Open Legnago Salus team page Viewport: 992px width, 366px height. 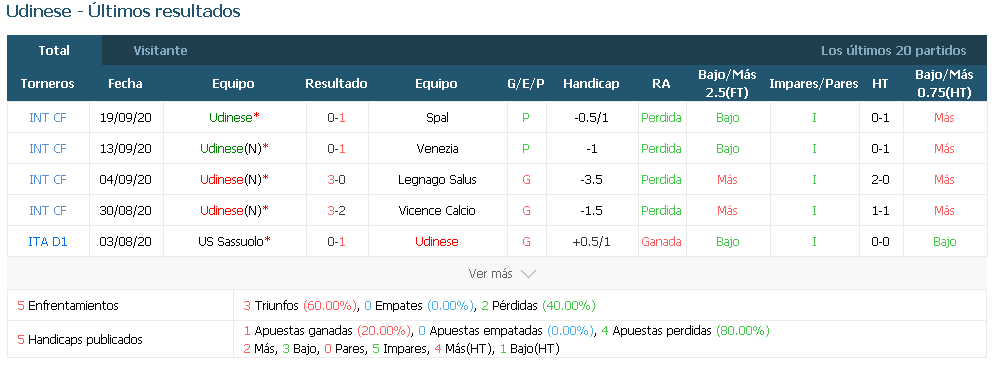(x=437, y=180)
